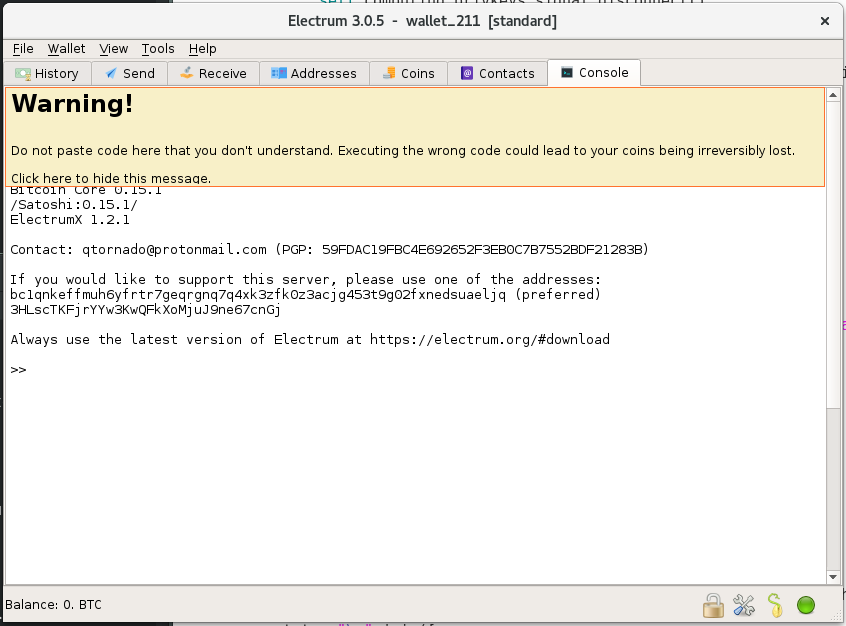The height and width of the screenshot is (626, 846).
Task: Click the console scrollbar down arrow
Action: [x=833, y=577]
